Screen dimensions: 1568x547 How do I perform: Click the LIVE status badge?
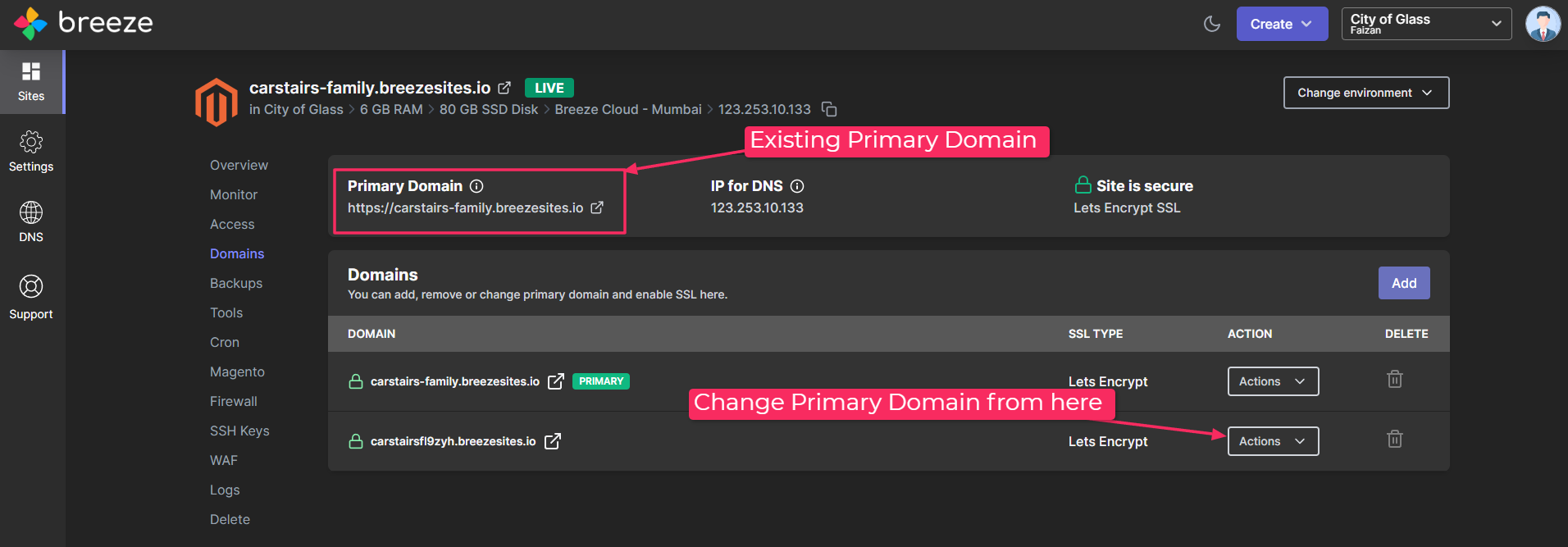549,88
